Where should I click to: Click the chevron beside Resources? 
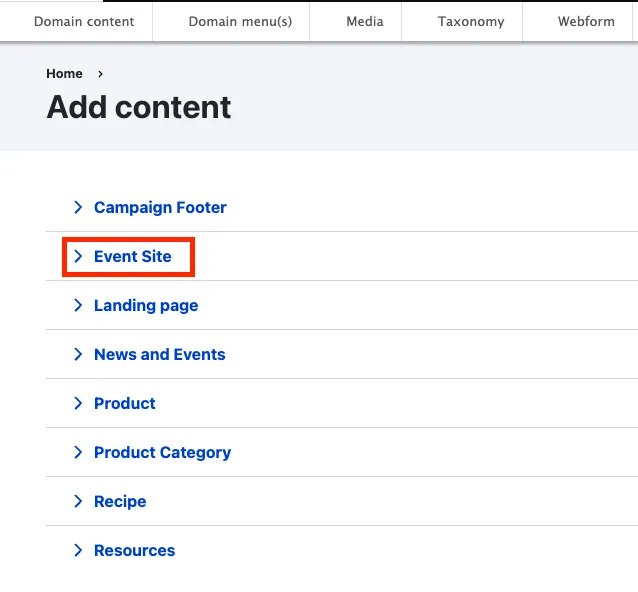78,550
